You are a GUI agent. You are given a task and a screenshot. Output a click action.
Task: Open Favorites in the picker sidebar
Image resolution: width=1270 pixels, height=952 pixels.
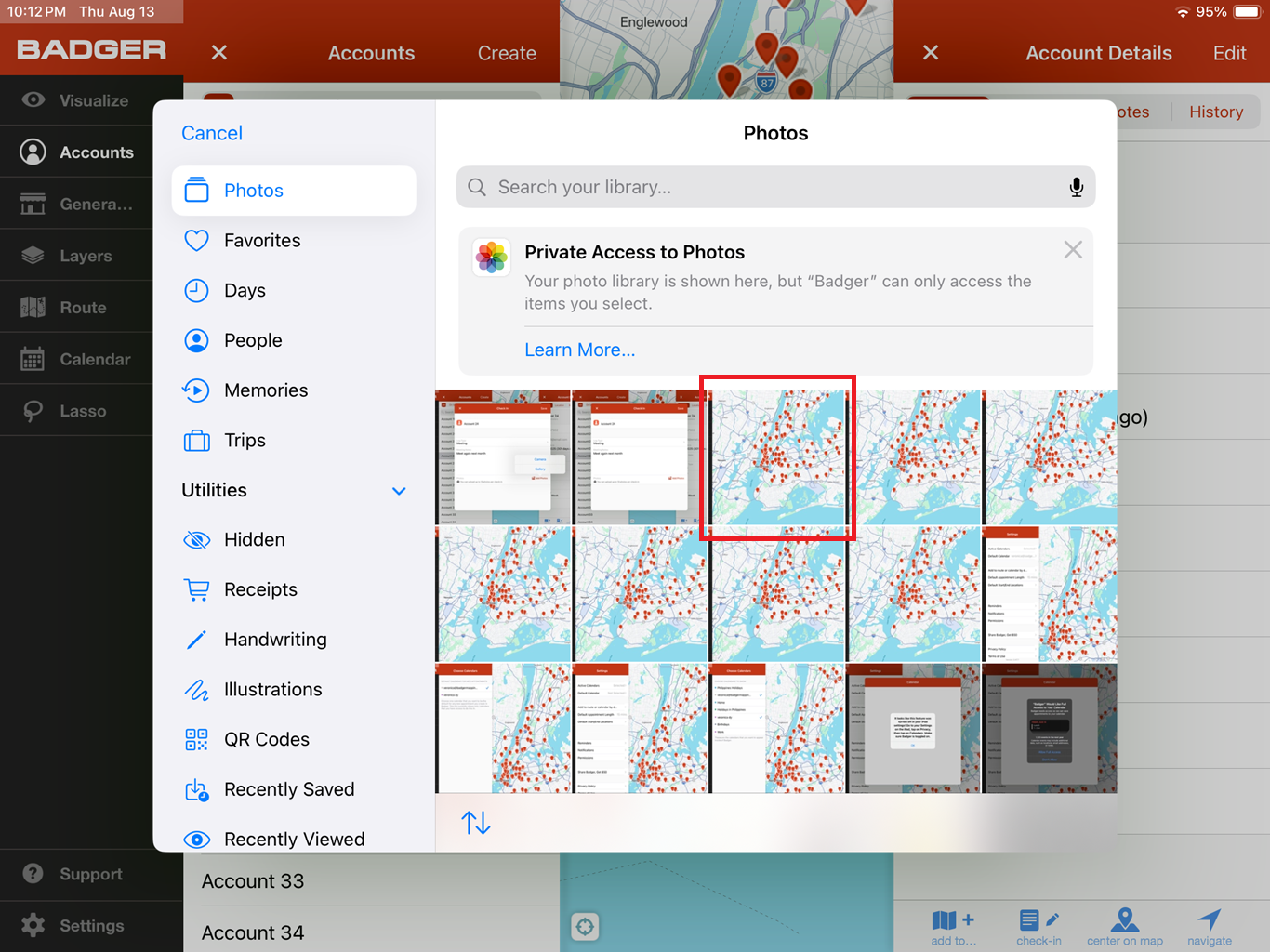(x=294, y=241)
